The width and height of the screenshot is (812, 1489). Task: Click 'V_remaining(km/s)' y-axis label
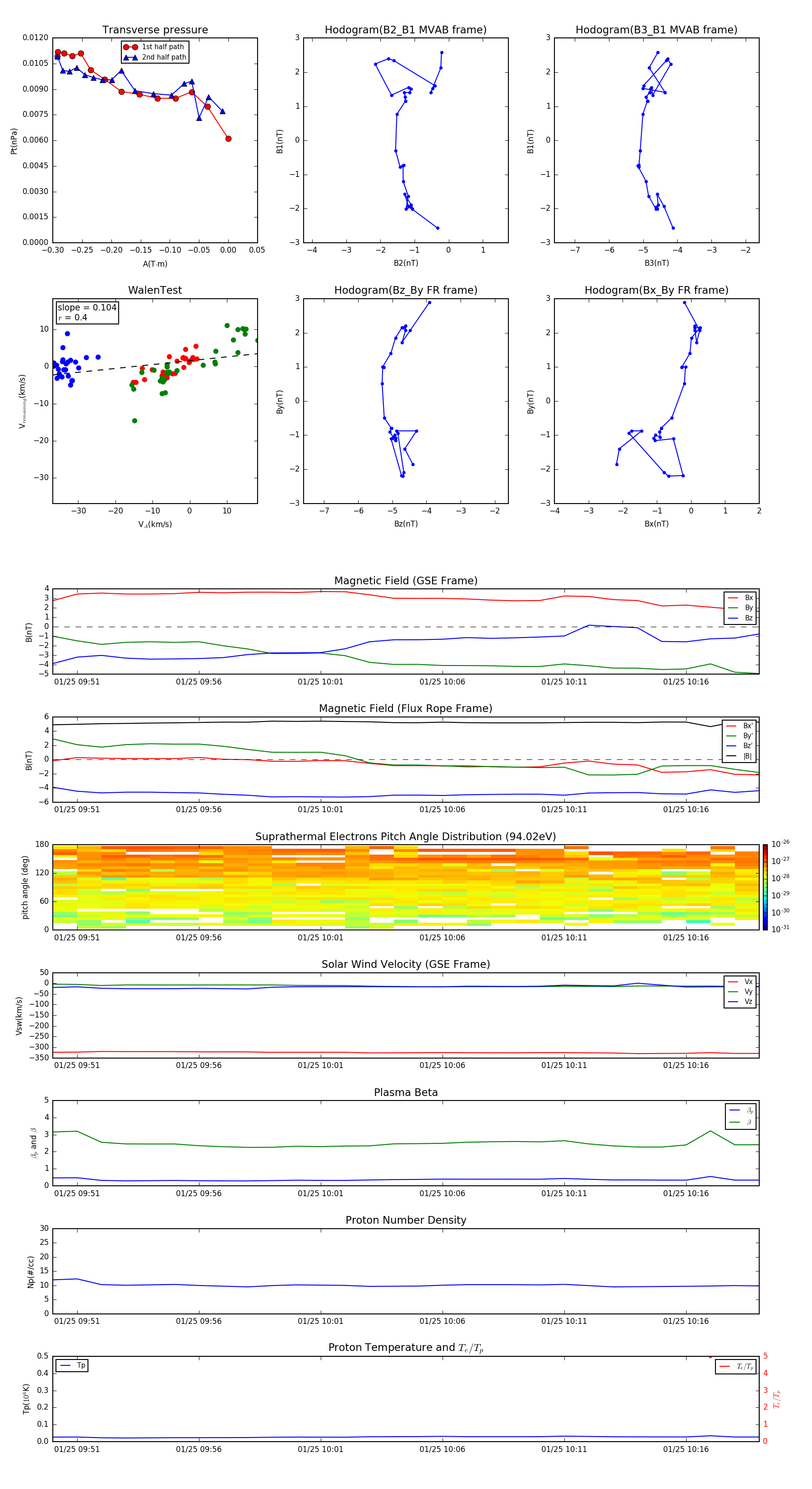(23, 402)
